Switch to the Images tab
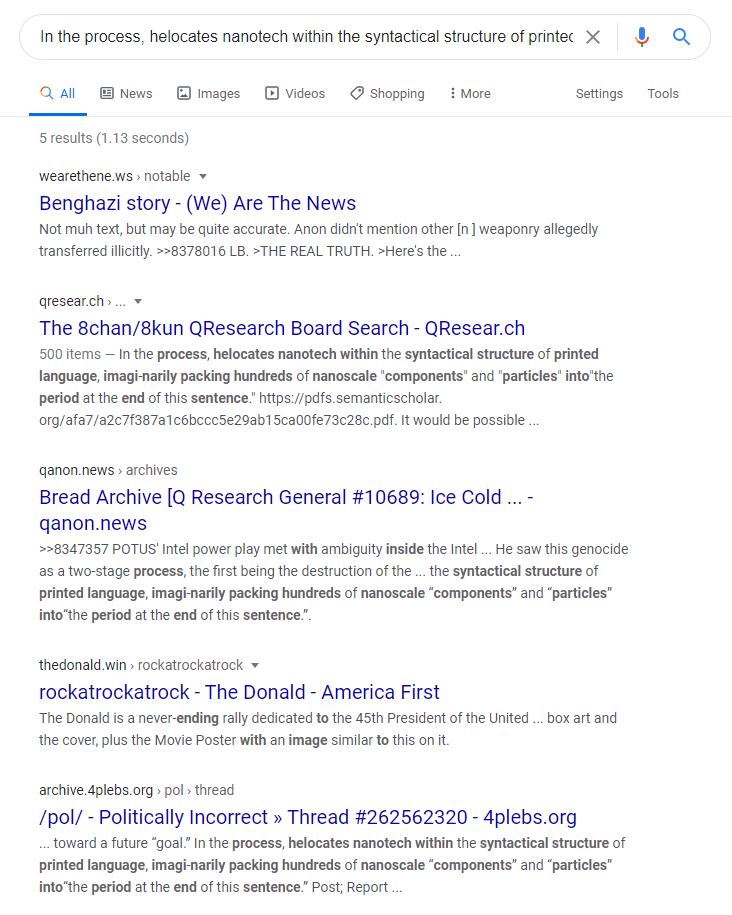This screenshot has height=915, width=732. (208, 93)
